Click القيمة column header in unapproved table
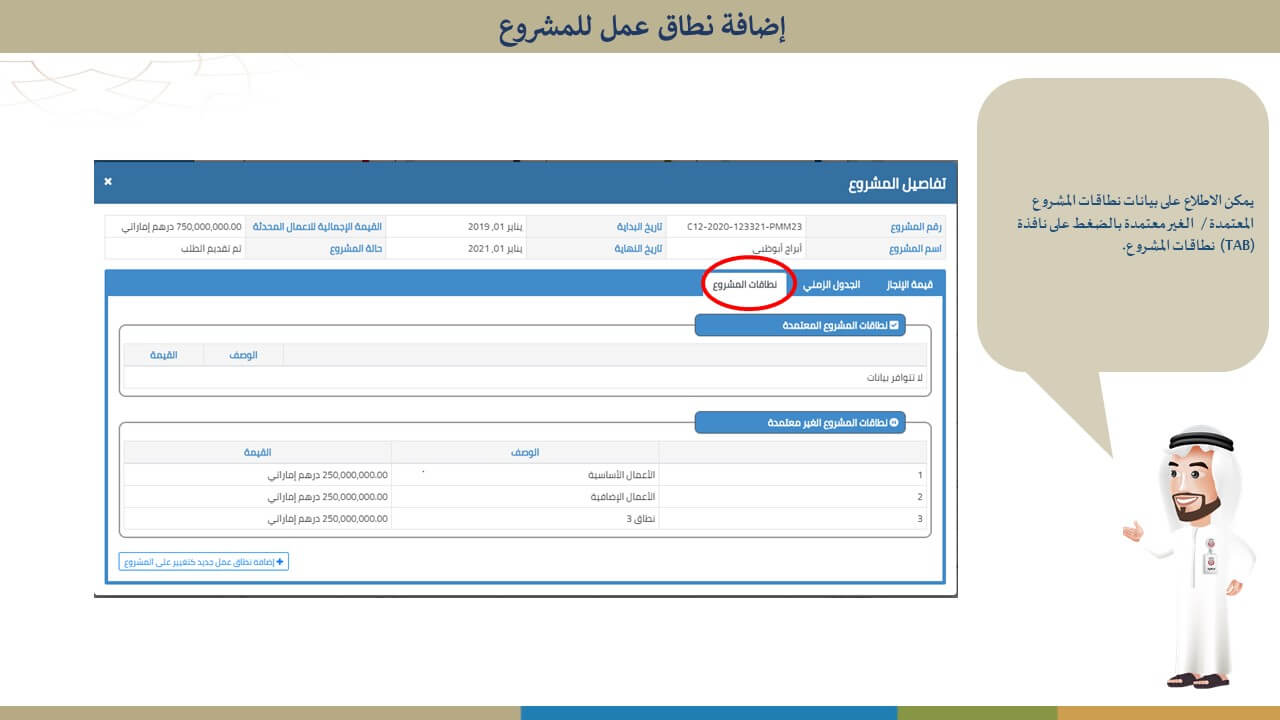This screenshot has height=720, width=1280. (x=257, y=453)
